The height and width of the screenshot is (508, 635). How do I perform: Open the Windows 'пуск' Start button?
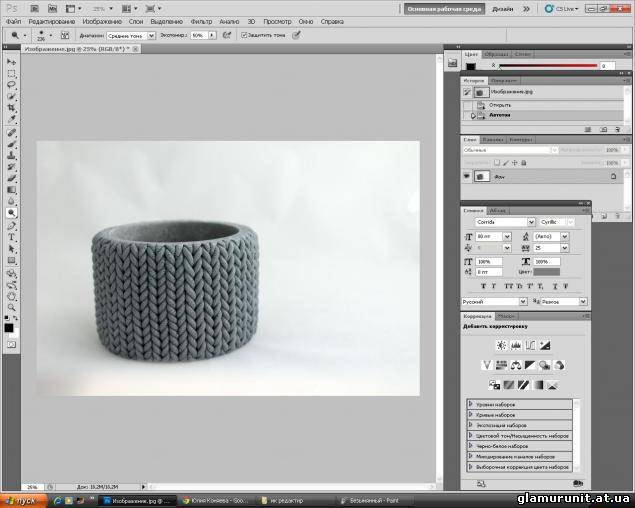tap(23, 501)
